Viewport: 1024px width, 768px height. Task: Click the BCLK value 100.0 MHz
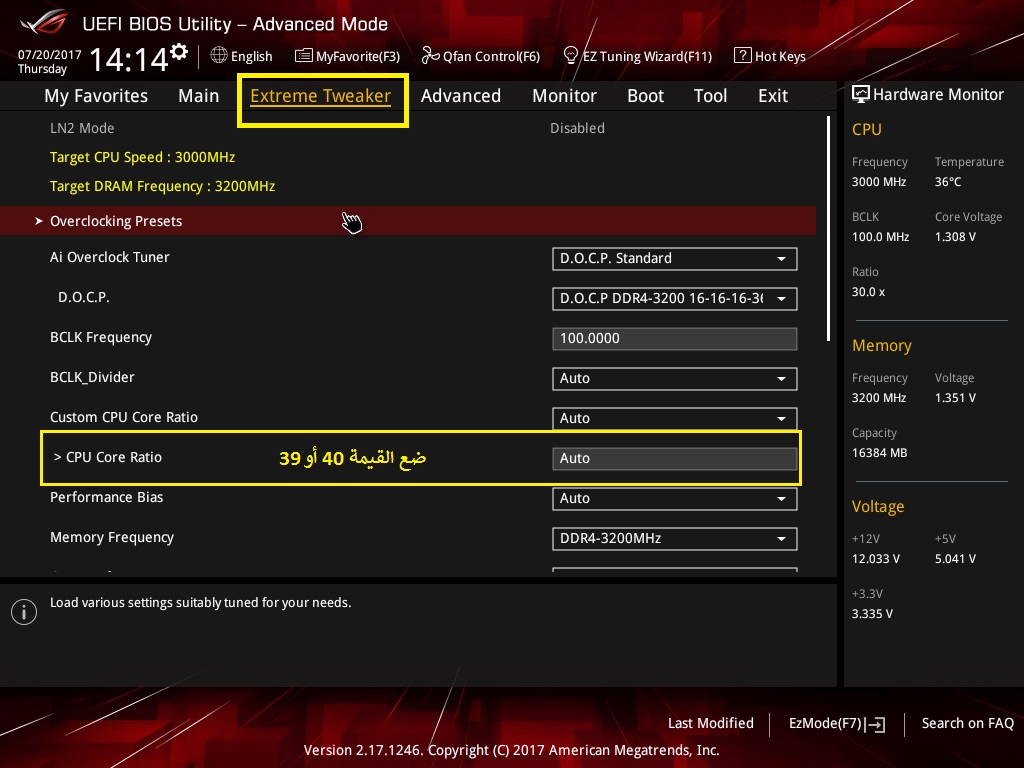880,236
